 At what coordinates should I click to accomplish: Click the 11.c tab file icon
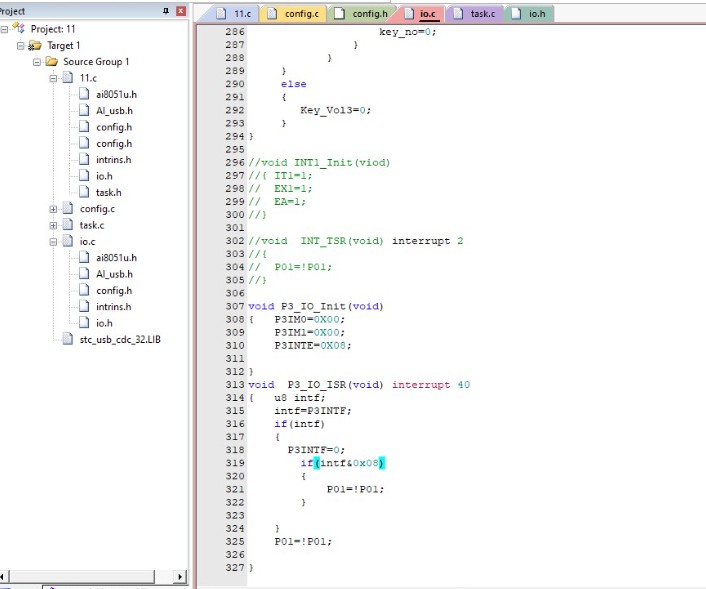click(x=221, y=14)
